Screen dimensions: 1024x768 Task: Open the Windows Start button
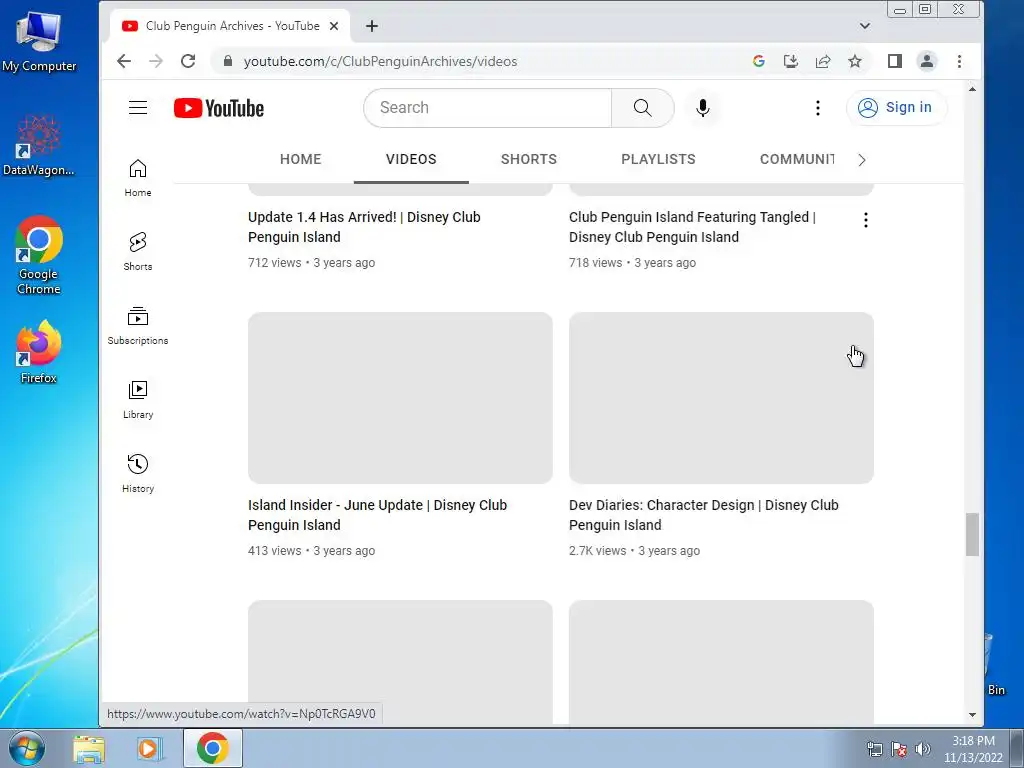tap(27, 748)
